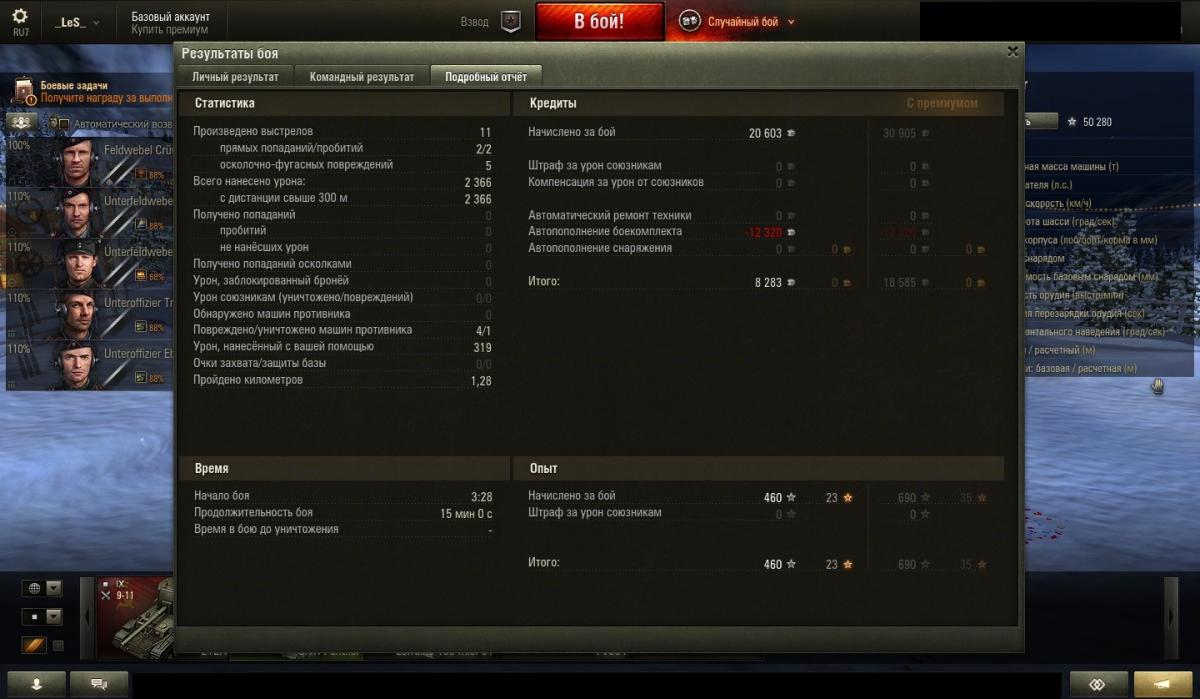1200x699 pixels.
Task: Switch to the Командный результат tab
Action: pyautogui.click(x=362, y=76)
